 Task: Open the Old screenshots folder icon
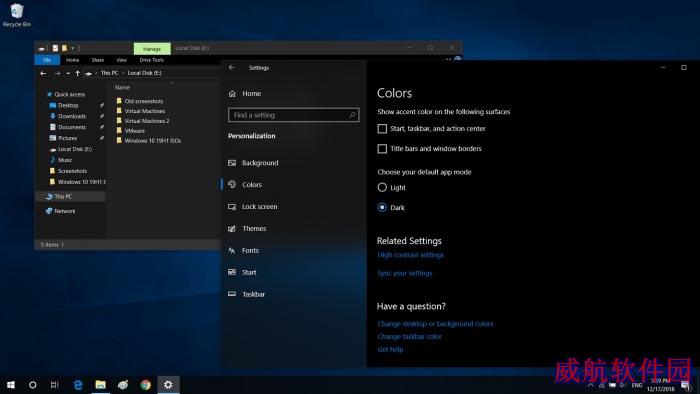[119, 101]
